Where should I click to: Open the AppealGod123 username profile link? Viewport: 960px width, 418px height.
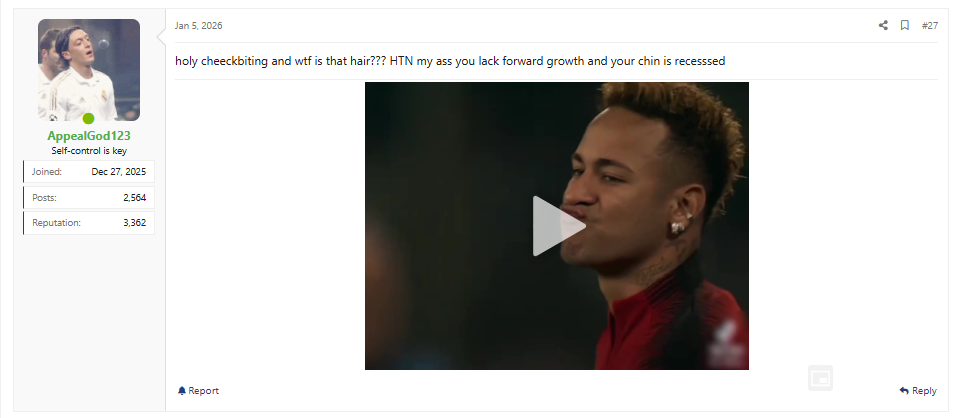click(x=89, y=136)
